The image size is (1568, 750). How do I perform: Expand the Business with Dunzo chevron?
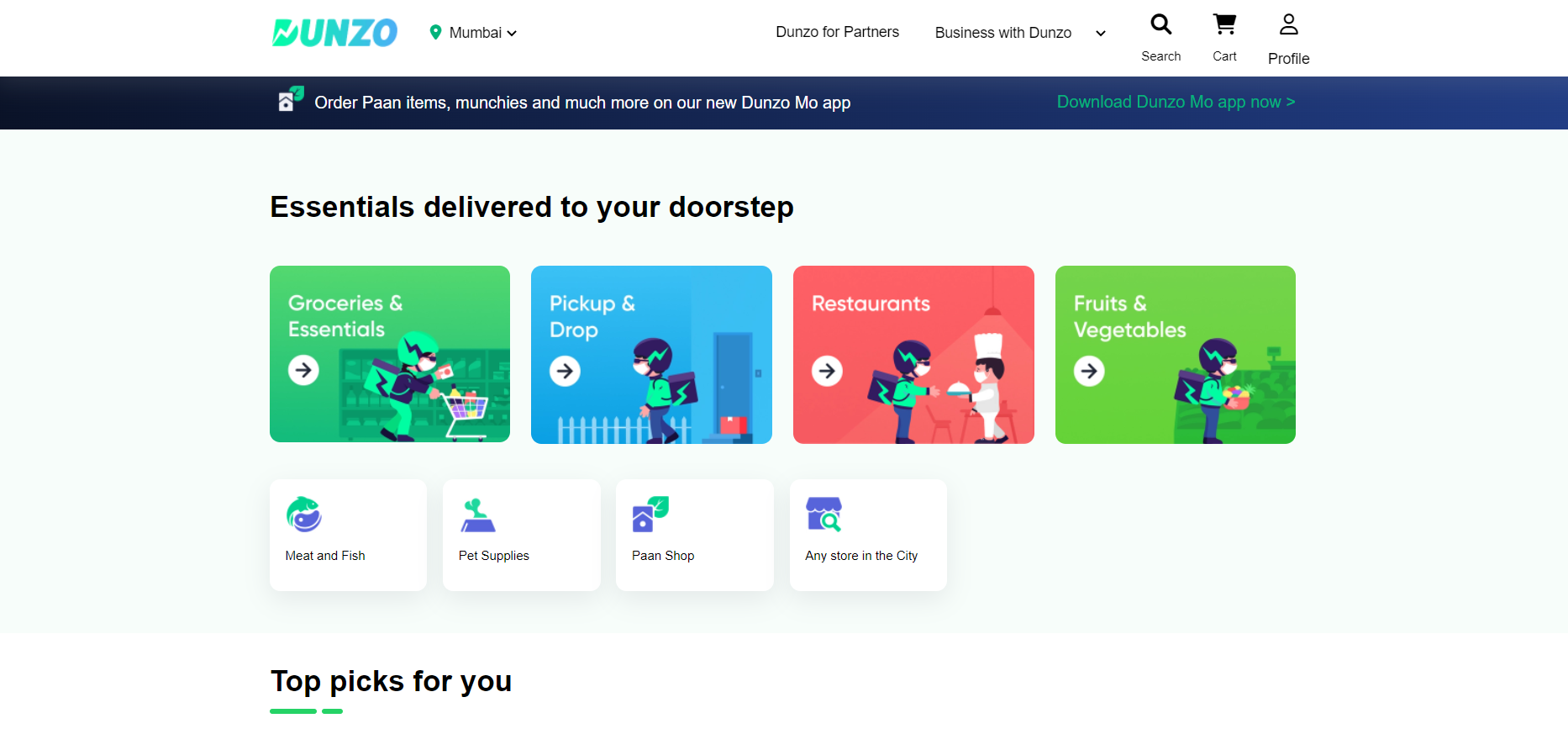click(1100, 34)
